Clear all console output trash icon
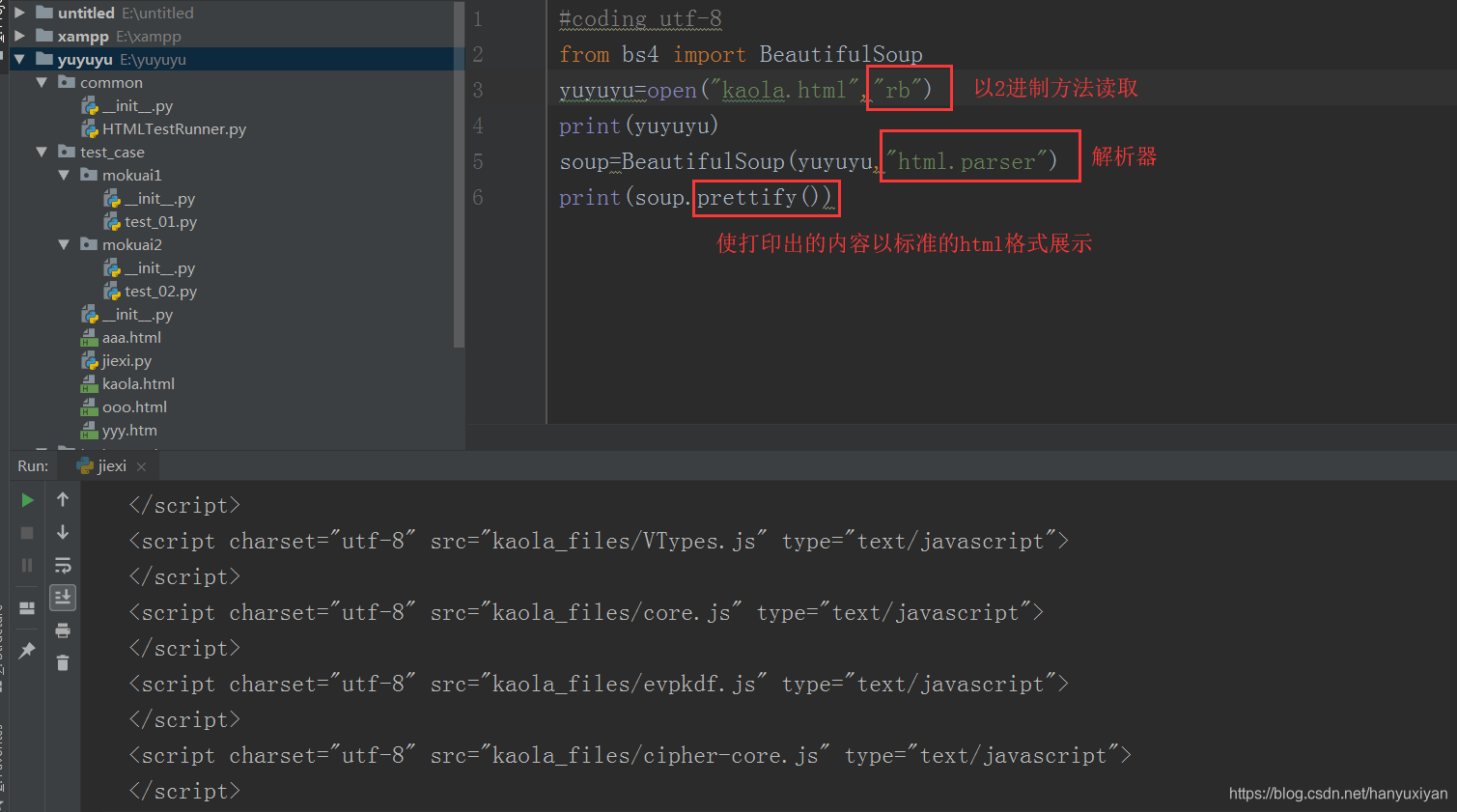This screenshot has height=812, width=1457. click(x=63, y=663)
